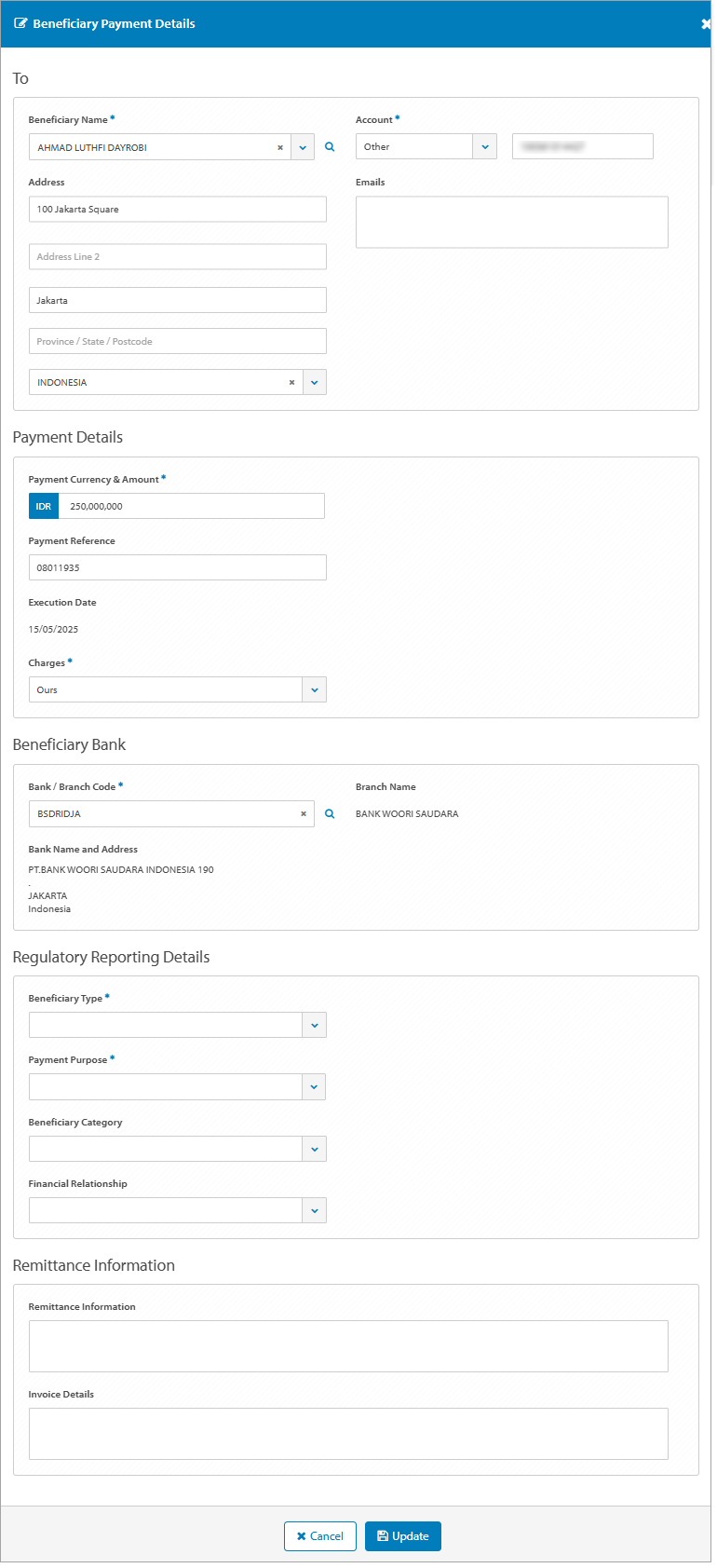
Task: Click inside the Remittance Information text area
Action: pyautogui.click(x=348, y=1345)
